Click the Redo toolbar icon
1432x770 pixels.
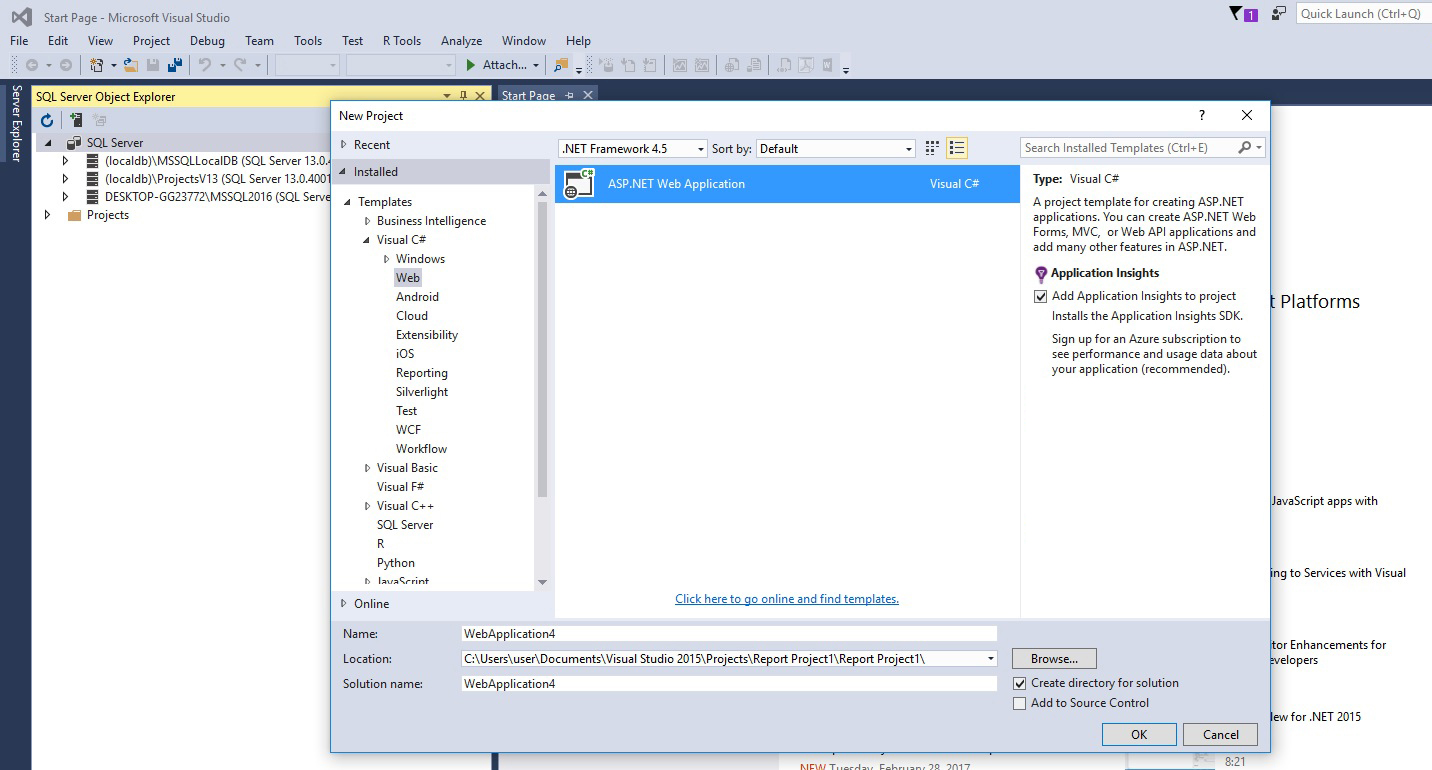(240, 65)
